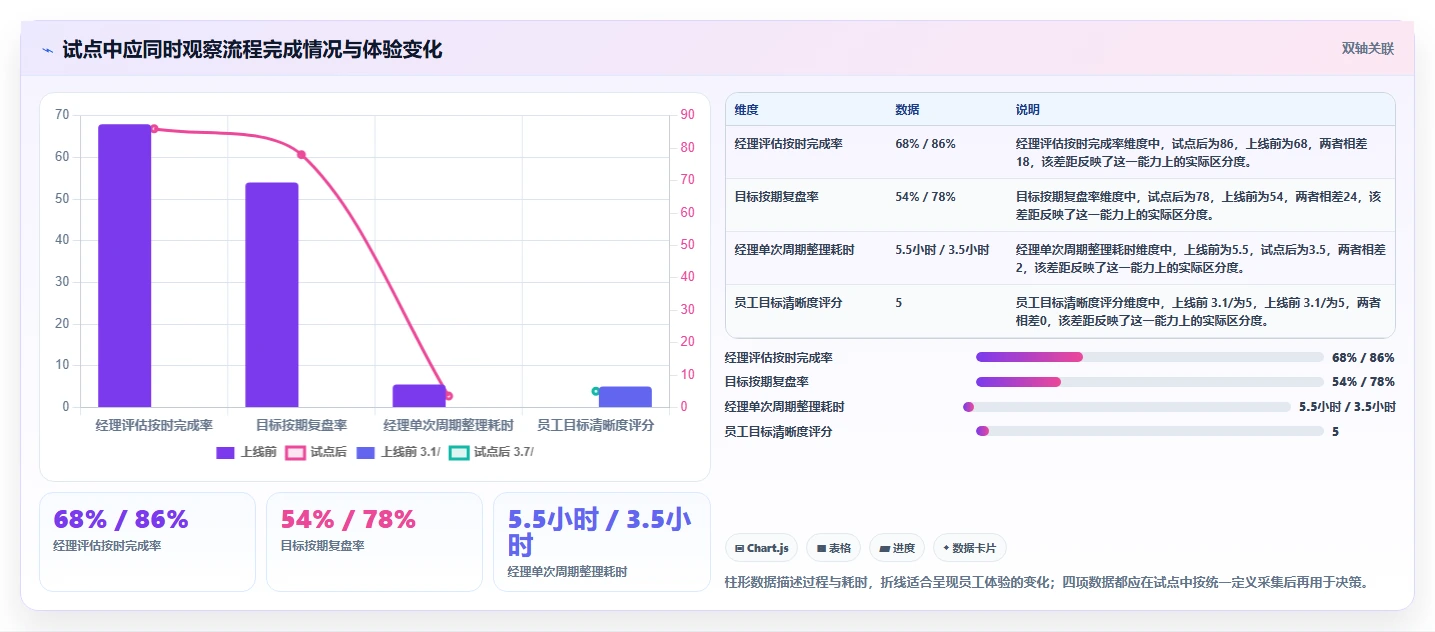Screen dimensions: 1435x632
Task: Click the panel title 试点中应同时观察流程完成情况与体验变化
Action: pos(252,50)
